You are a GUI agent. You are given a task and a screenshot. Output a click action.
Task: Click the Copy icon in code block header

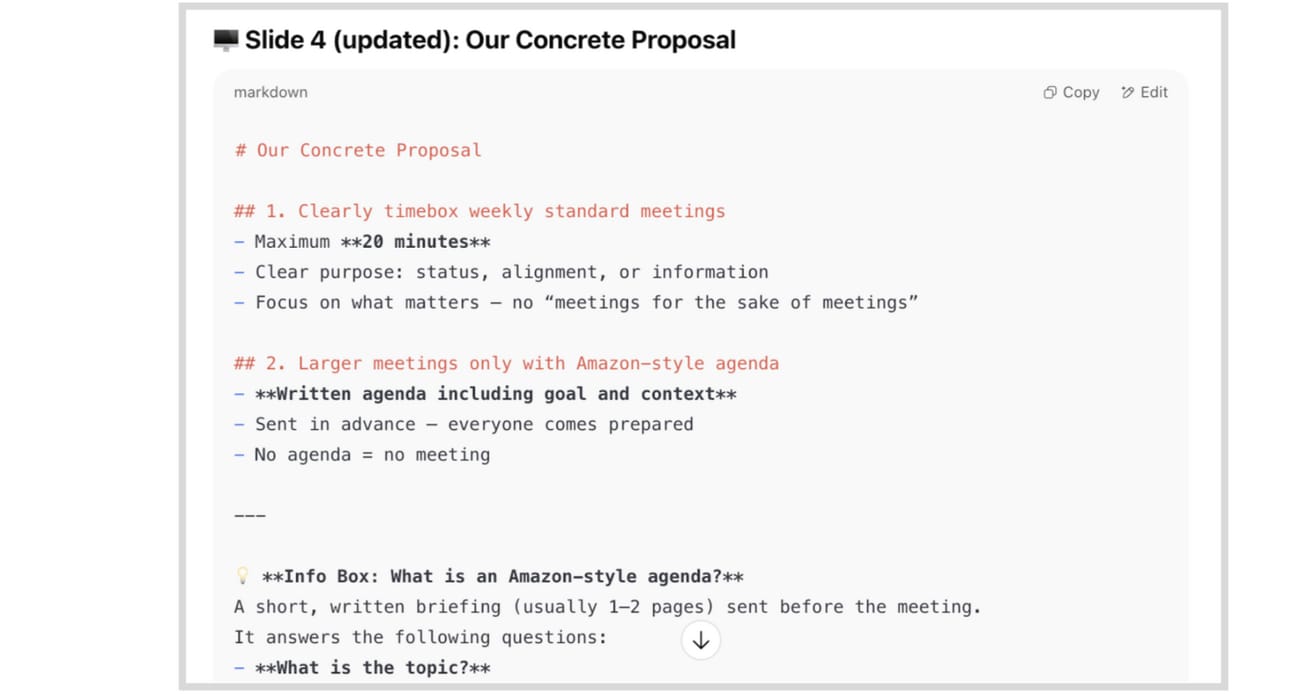[x=1049, y=92]
